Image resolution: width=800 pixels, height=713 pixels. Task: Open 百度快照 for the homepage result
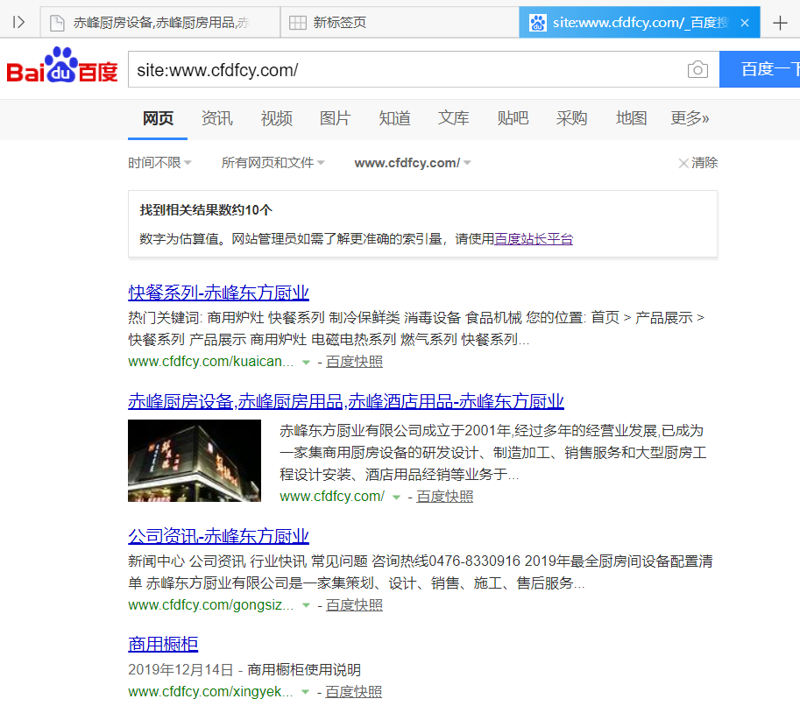pyautogui.click(x=444, y=496)
